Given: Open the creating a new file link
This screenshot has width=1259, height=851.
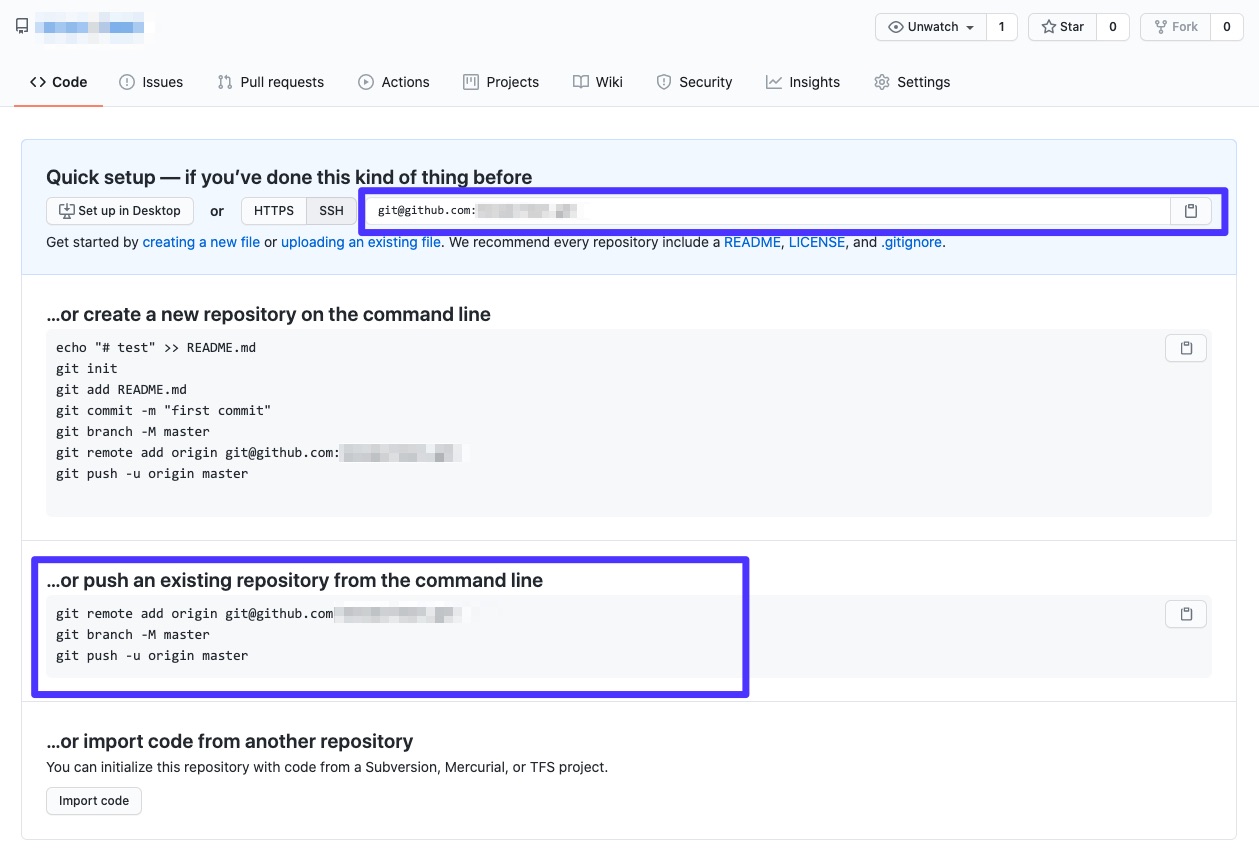Looking at the screenshot, I should tap(200, 242).
